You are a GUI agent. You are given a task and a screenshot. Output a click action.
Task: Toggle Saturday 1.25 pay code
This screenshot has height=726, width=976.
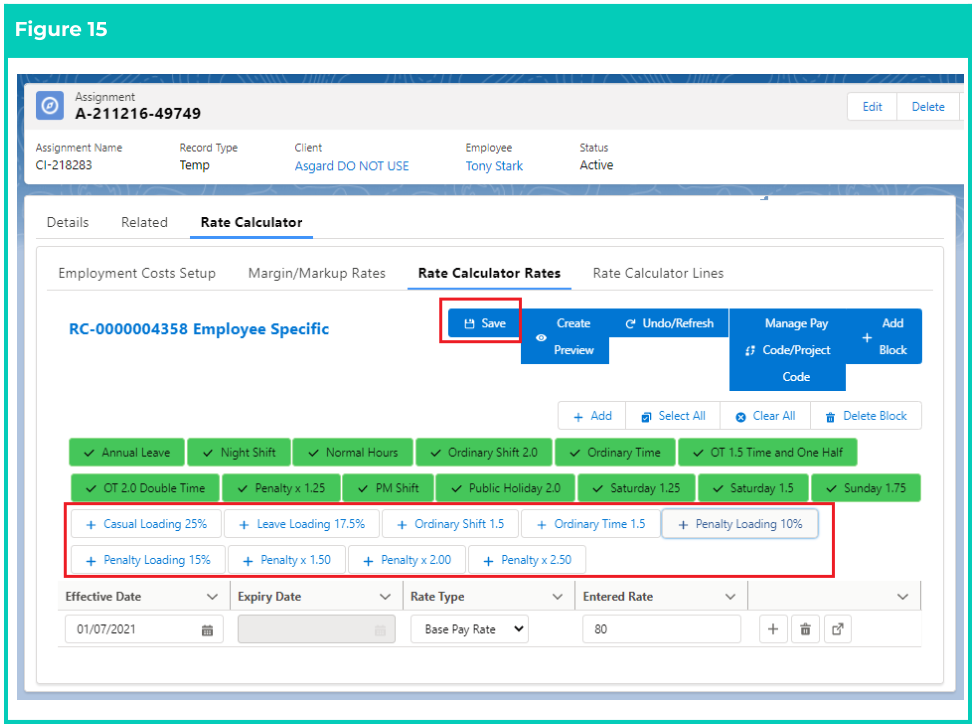coord(636,488)
